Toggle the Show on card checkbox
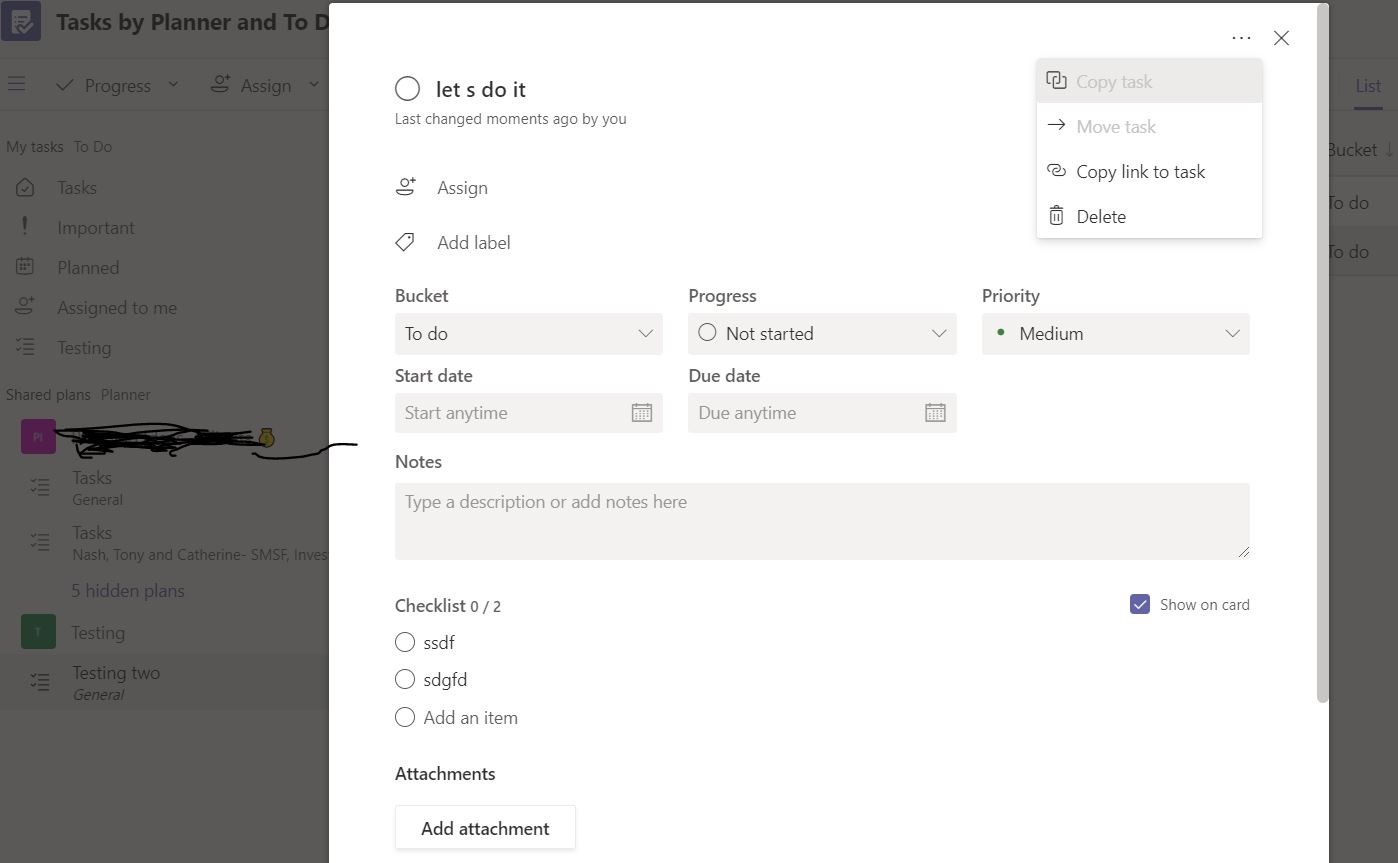The width and height of the screenshot is (1398, 863). [x=1139, y=604]
